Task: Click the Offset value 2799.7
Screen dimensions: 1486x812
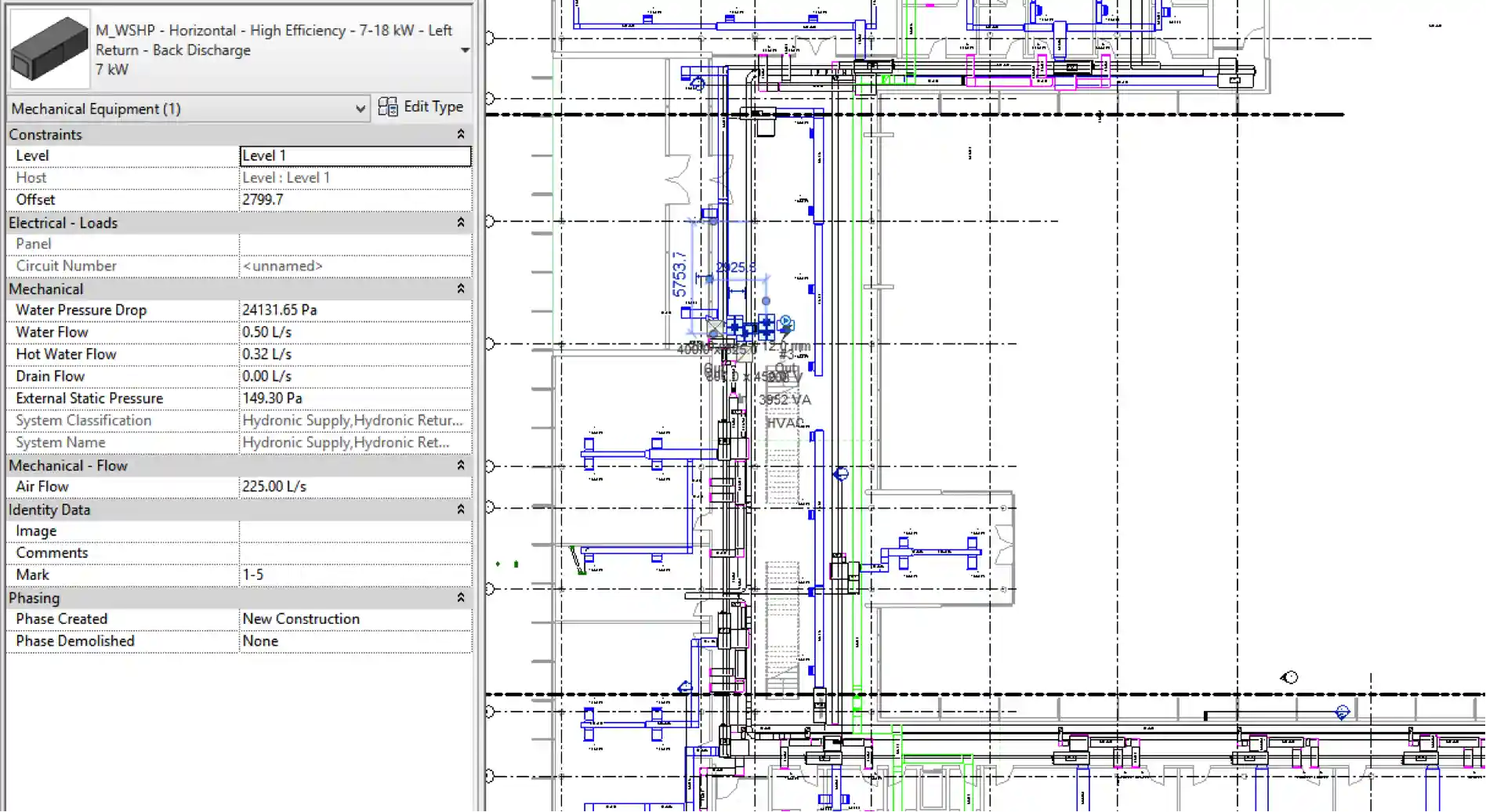Action: click(x=354, y=200)
